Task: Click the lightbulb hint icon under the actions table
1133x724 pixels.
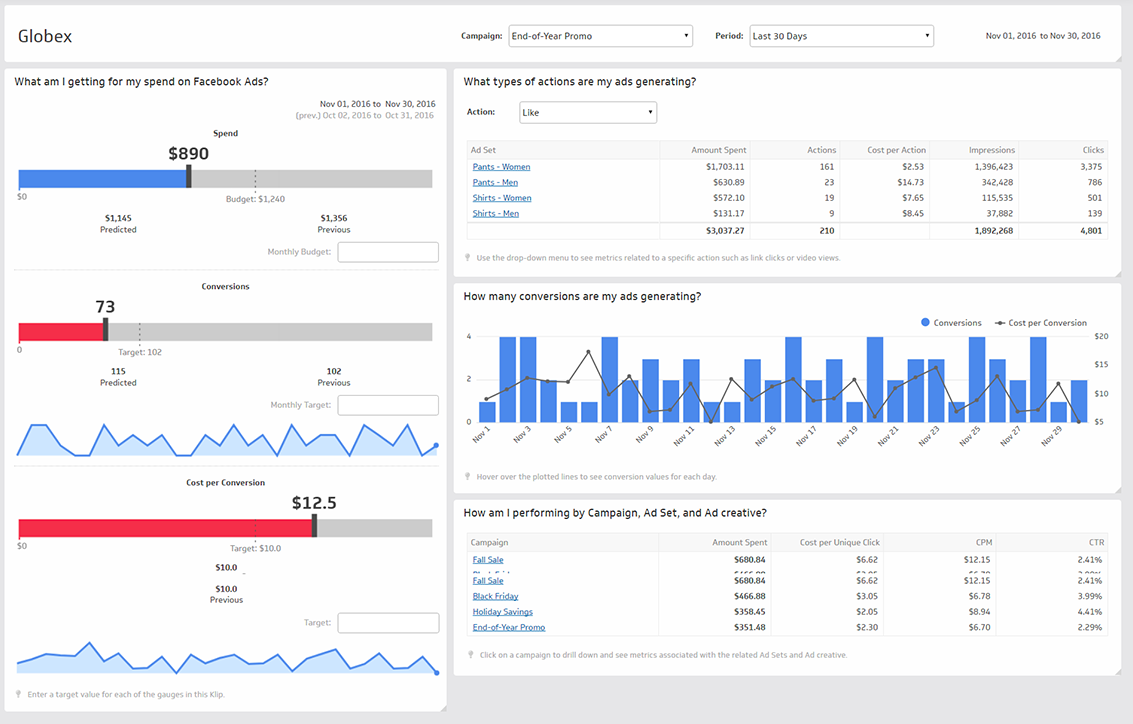Action: 468,257
